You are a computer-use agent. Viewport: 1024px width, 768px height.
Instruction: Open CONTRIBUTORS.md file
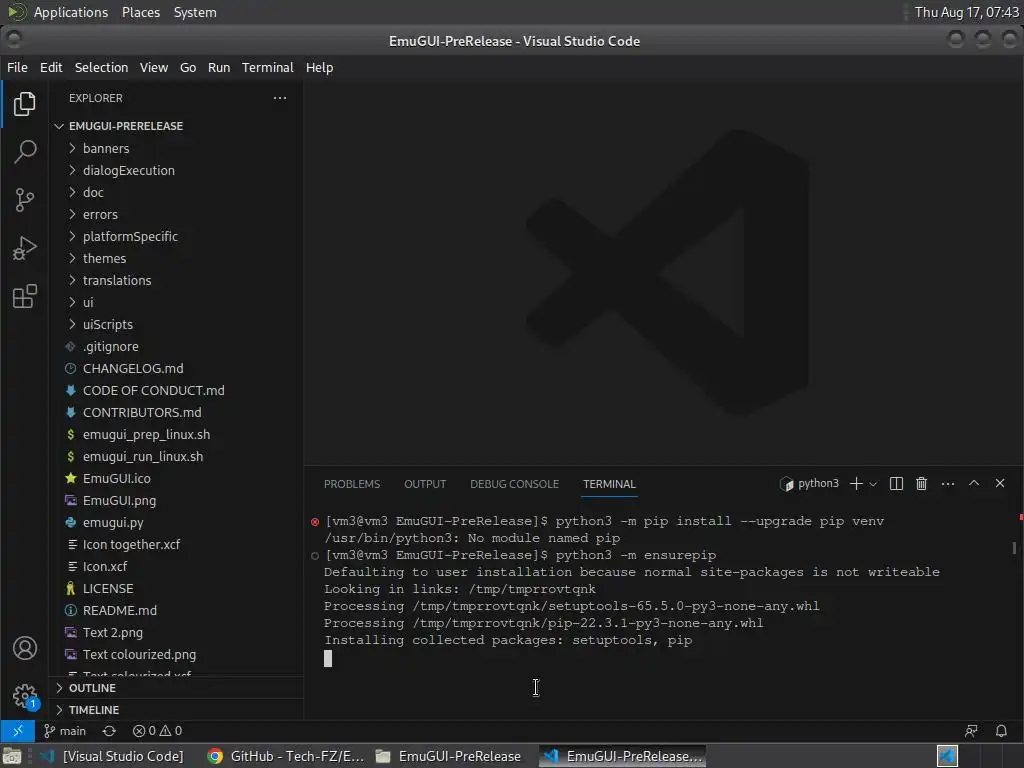142,413
